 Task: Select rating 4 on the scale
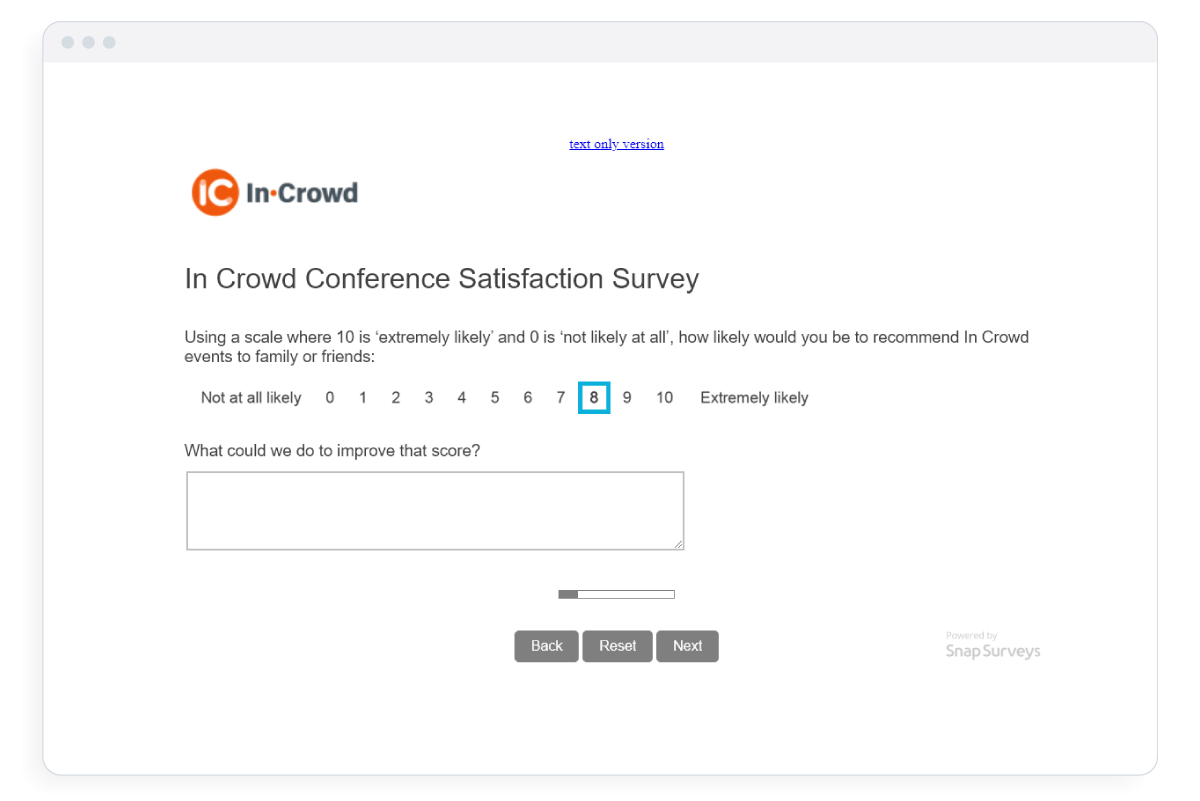462,398
